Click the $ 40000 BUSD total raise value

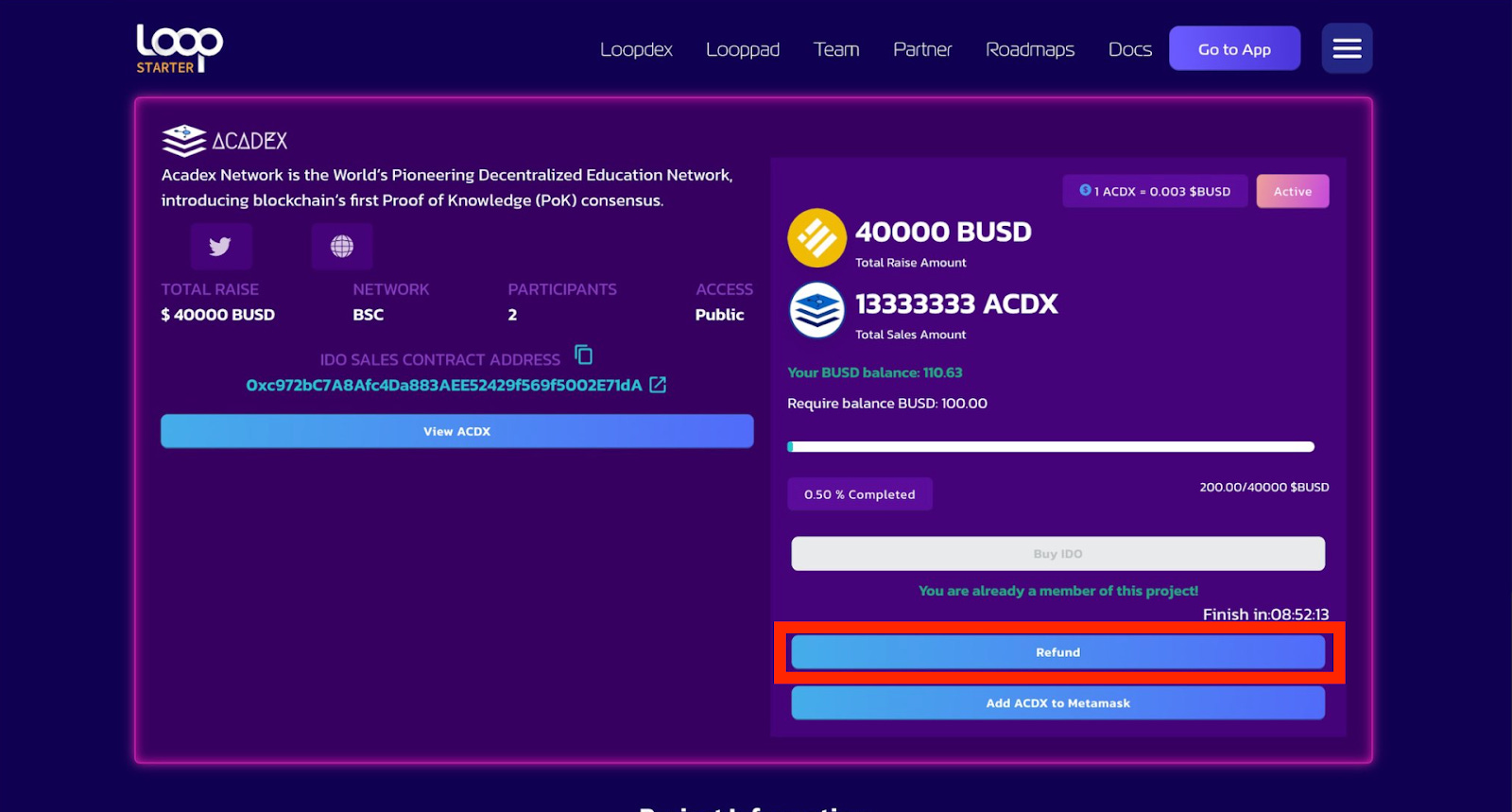click(218, 315)
